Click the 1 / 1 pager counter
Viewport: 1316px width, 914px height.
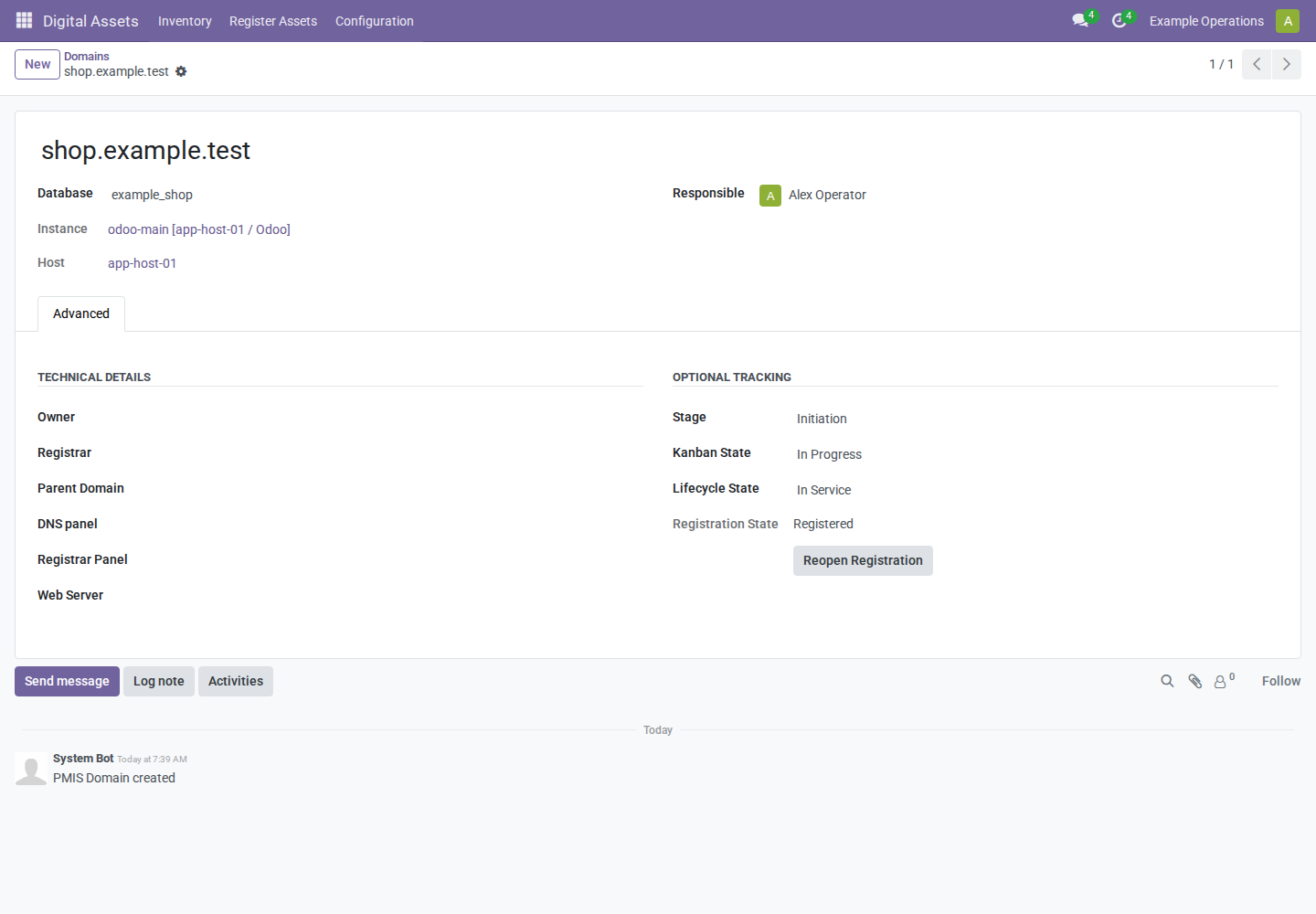[x=1221, y=64]
